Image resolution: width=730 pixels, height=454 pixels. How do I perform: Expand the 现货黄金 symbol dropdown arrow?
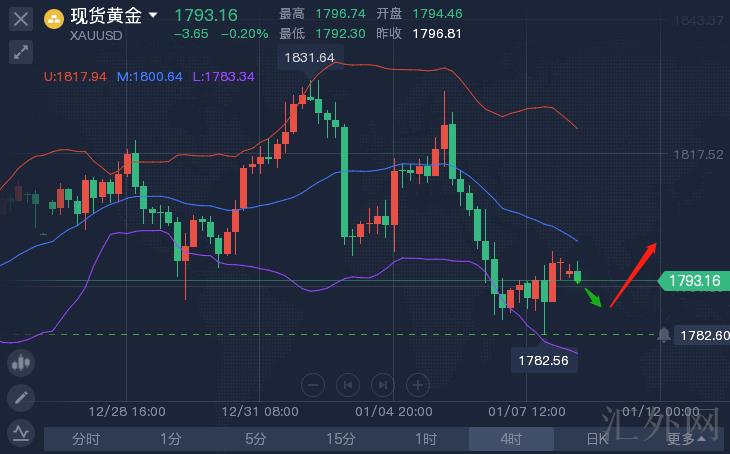click(x=152, y=16)
